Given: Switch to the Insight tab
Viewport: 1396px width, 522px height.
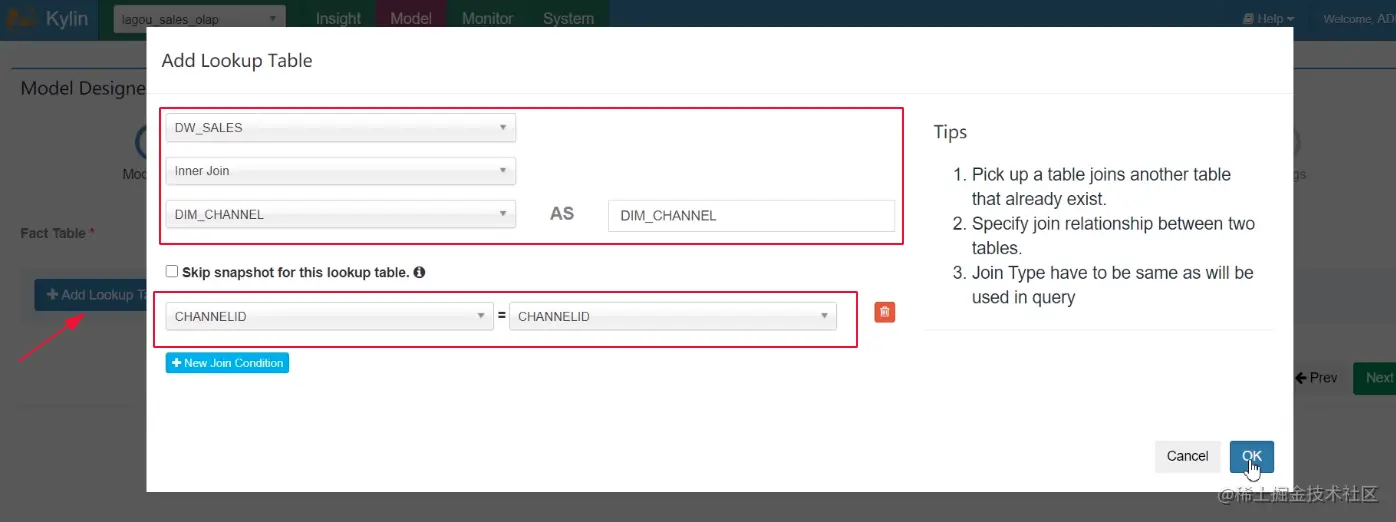Looking at the screenshot, I should click(x=339, y=19).
